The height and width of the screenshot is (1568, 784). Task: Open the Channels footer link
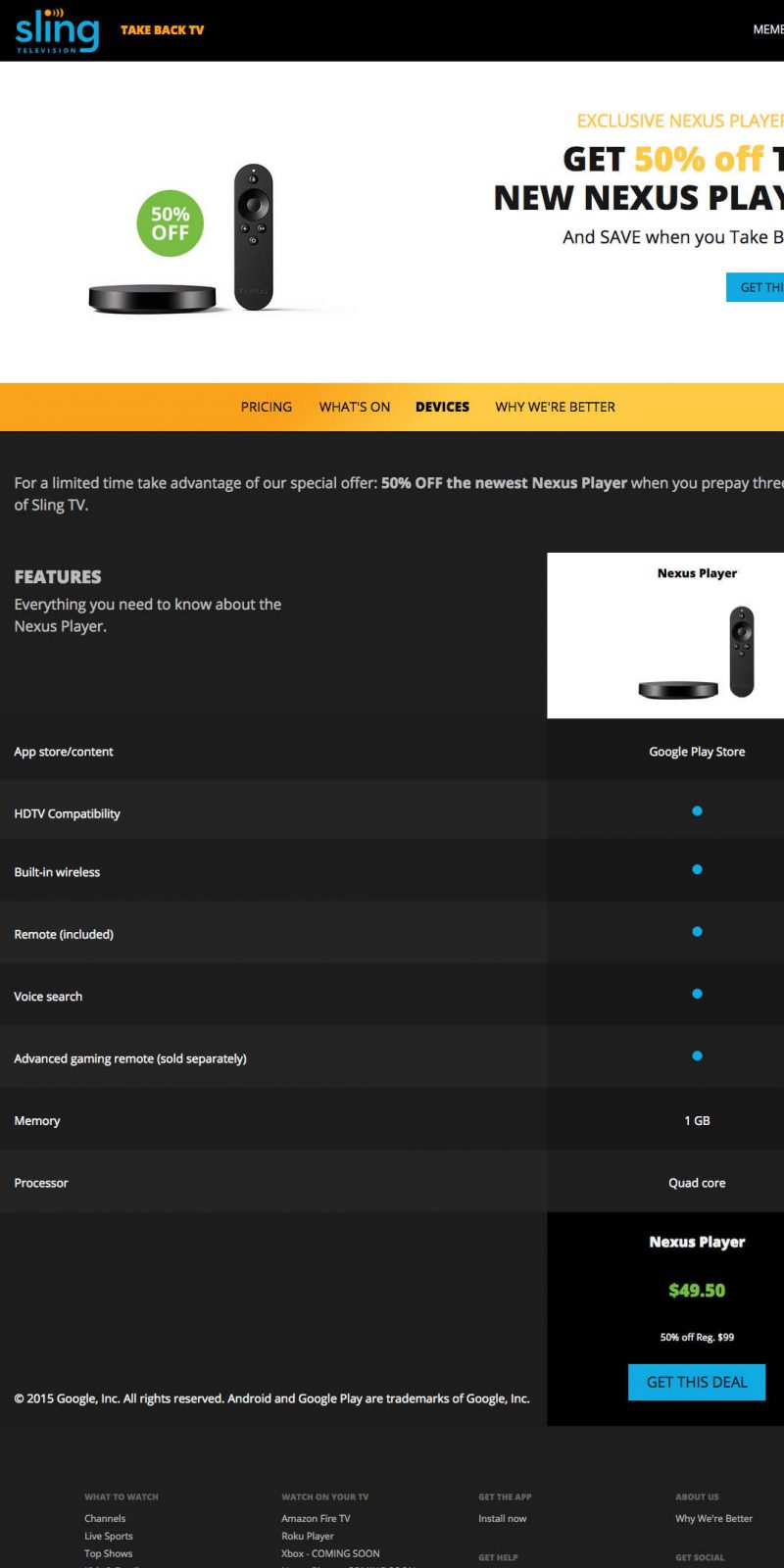105,1518
